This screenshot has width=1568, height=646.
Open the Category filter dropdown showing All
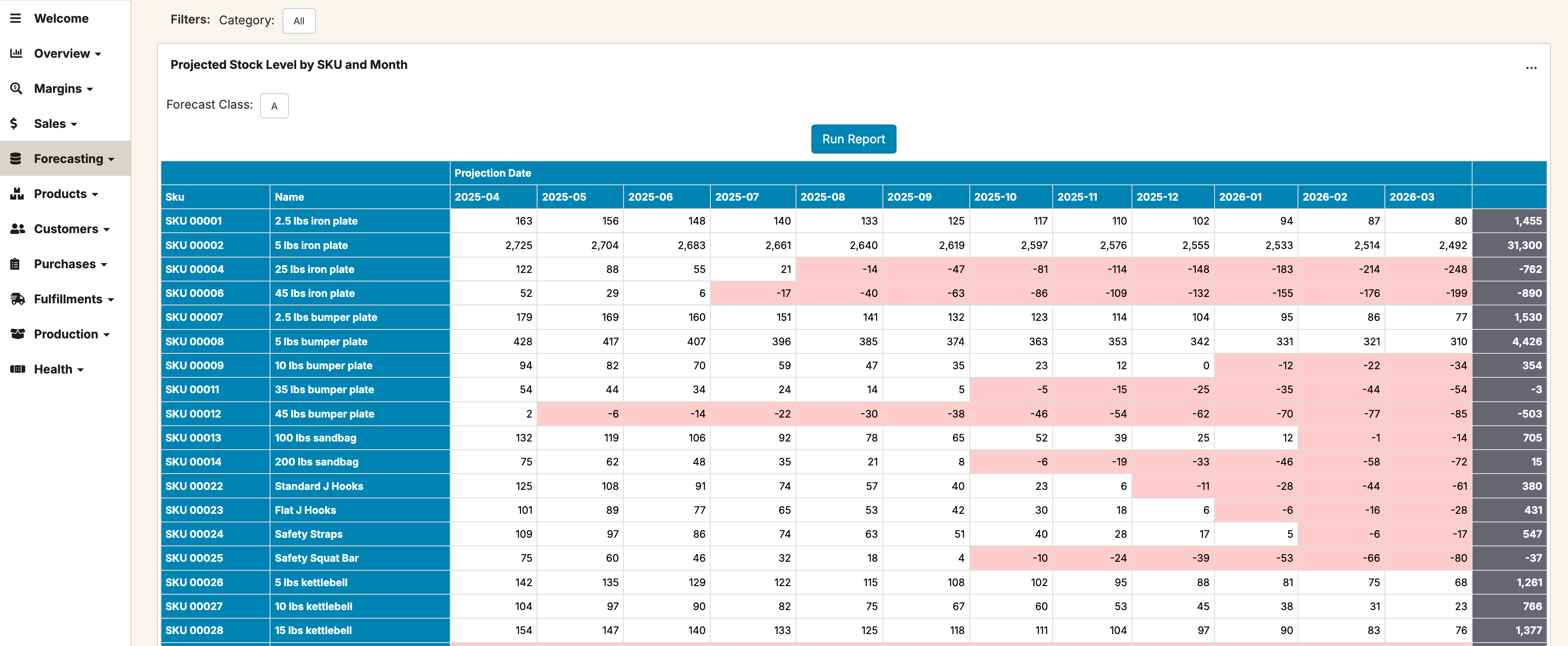[x=299, y=21]
